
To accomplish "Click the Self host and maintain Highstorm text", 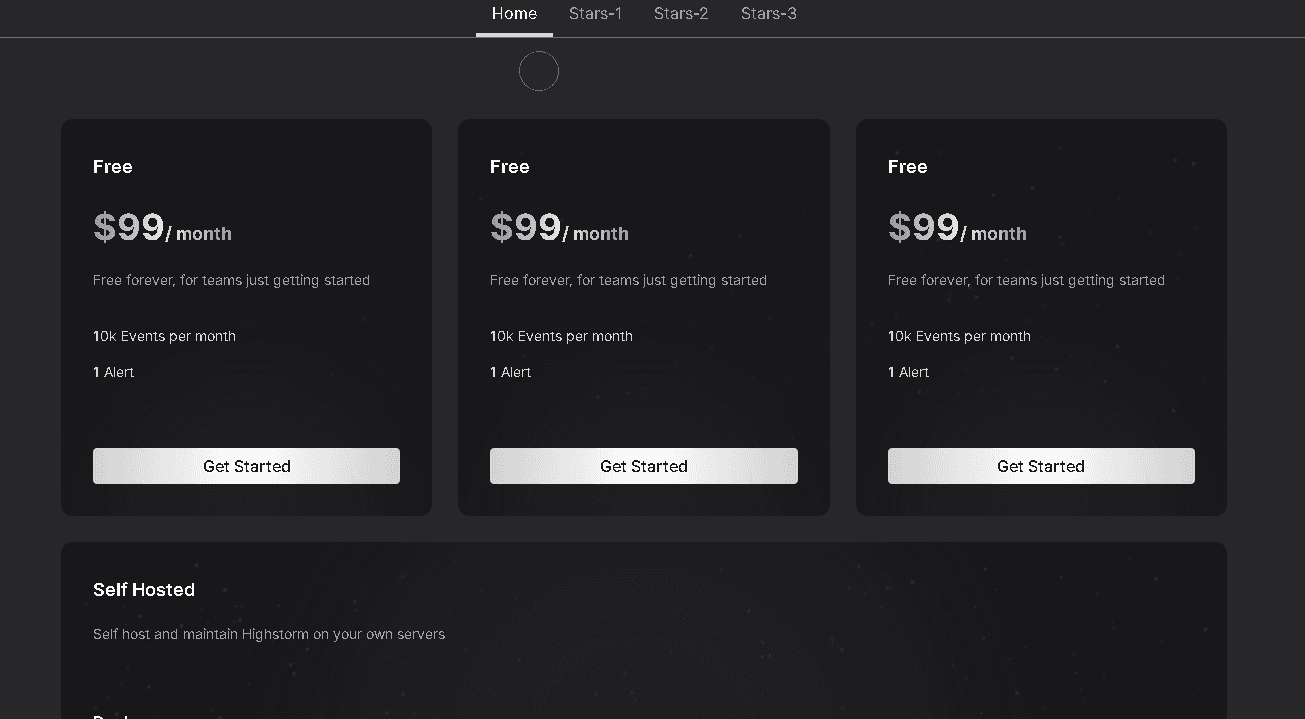I will pyautogui.click(x=269, y=634).
